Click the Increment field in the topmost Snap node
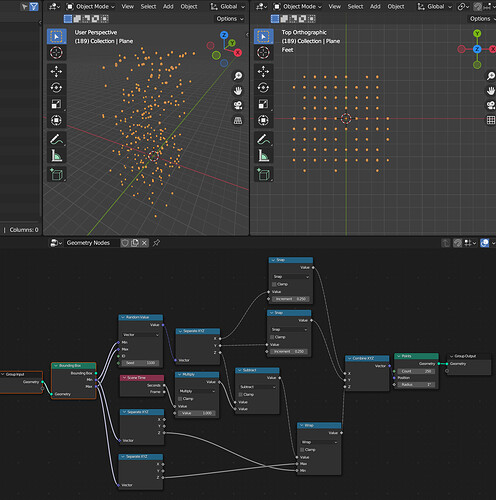 pyautogui.click(x=291, y=299)
